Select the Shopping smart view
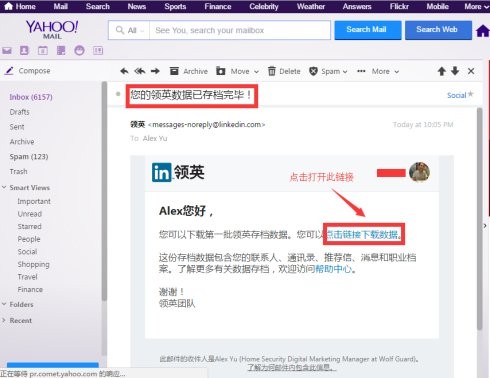The height and width of the screenshot is (378, 490). click(33, 264)
